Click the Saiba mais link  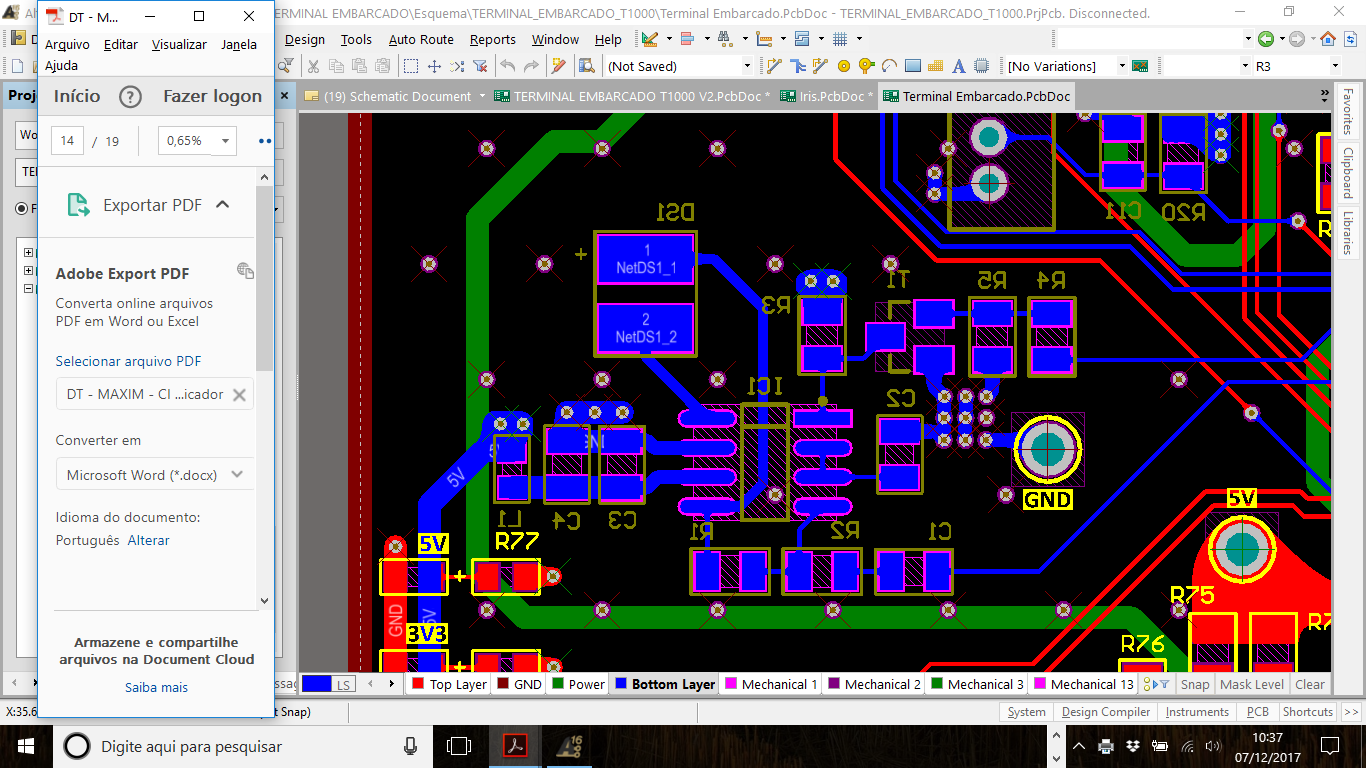tap(156, 687)
